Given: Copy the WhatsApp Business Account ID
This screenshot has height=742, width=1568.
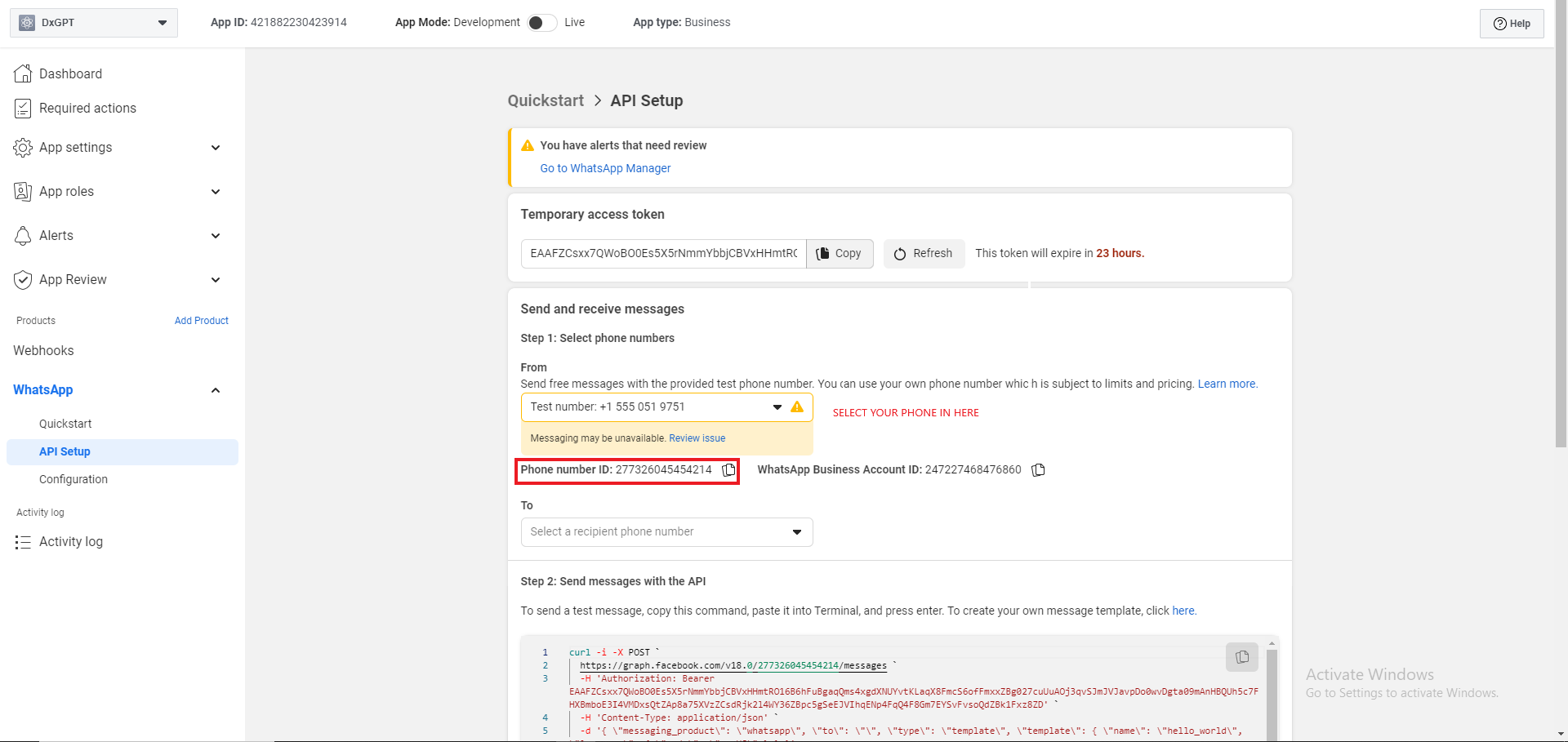Looking at the screenshot, I should coord(1038,470).
